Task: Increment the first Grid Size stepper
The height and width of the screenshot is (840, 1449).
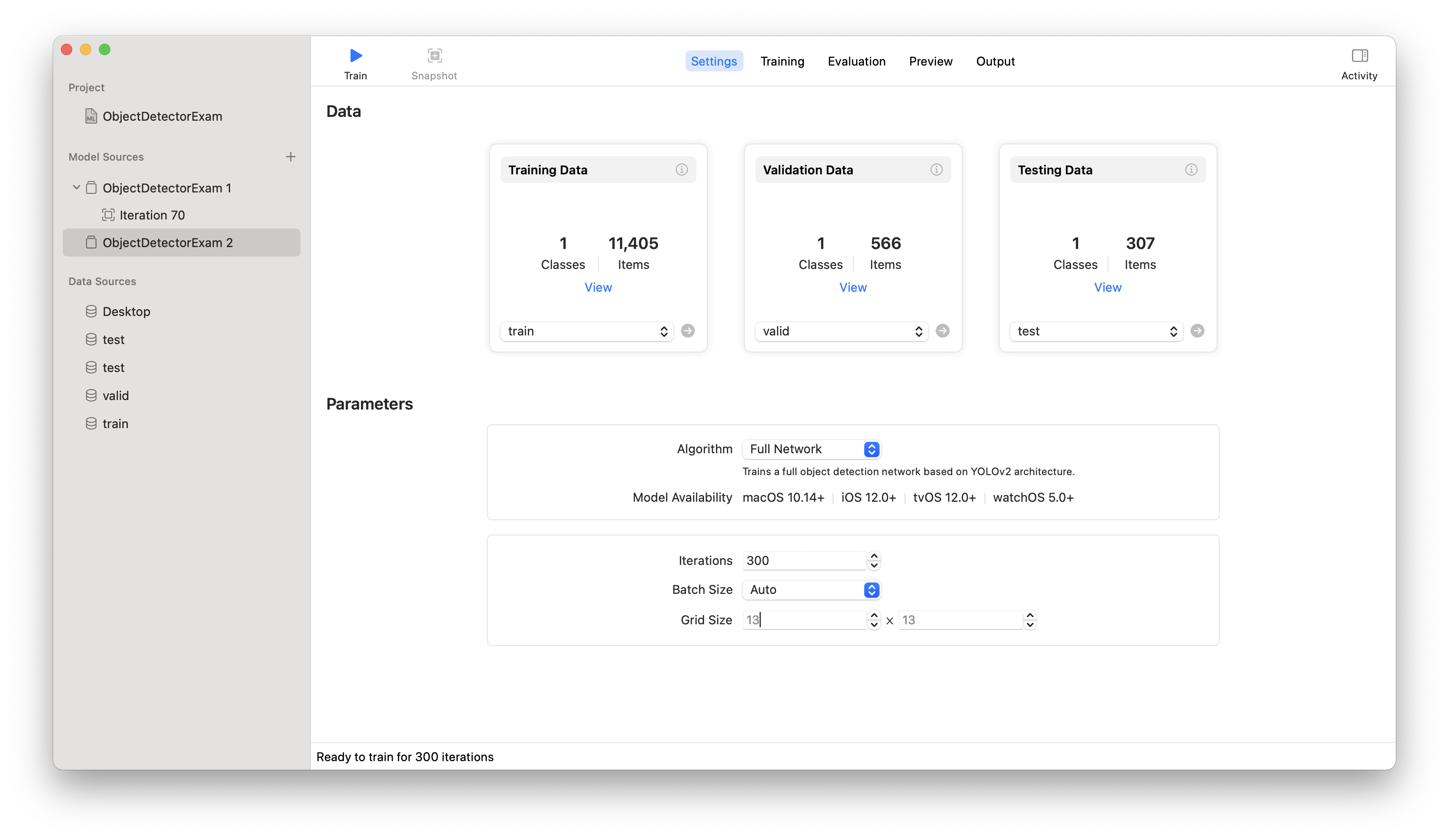Action: [874, 615]
